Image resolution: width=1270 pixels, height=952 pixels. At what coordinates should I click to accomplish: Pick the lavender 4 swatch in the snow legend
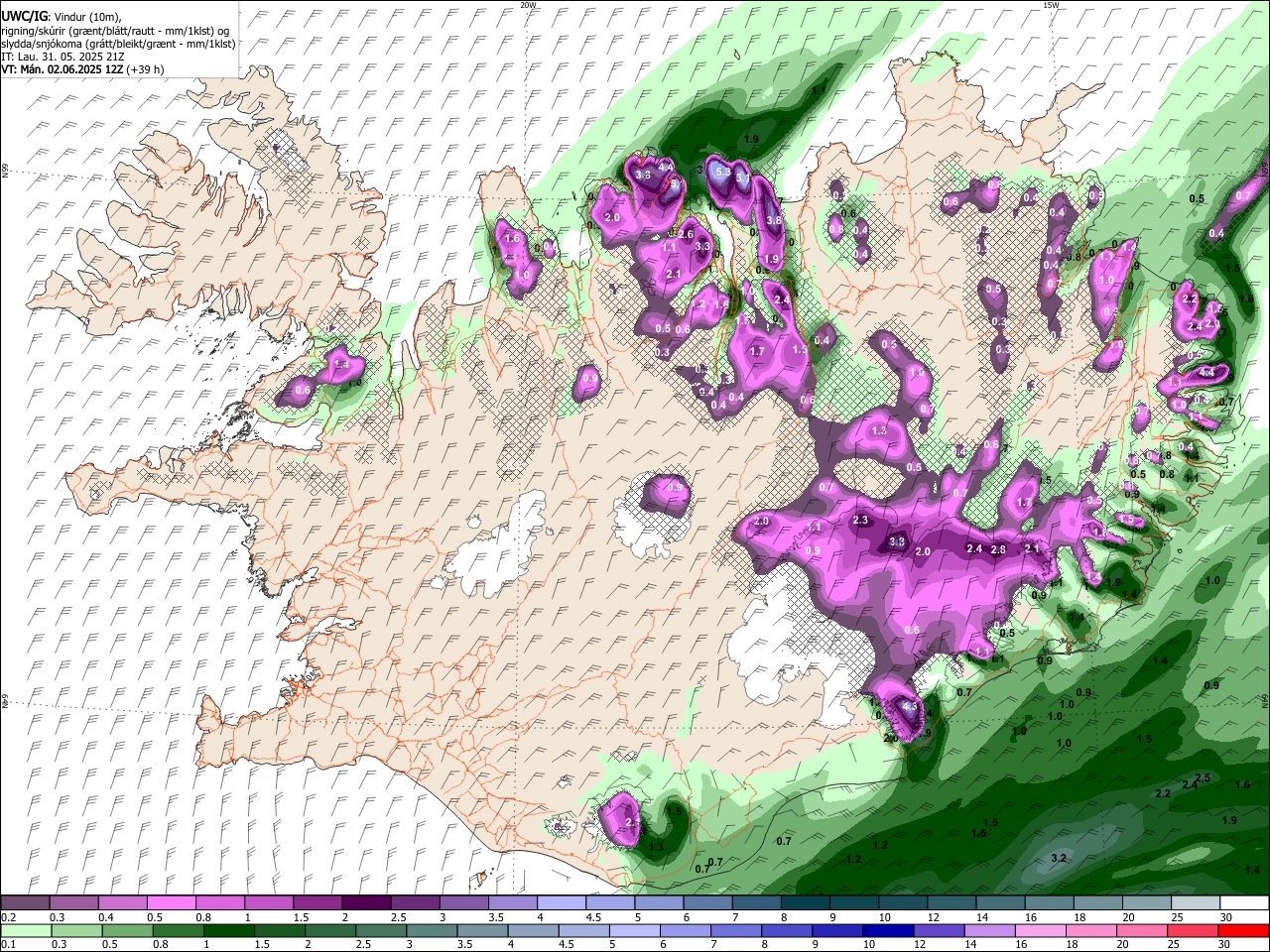tap(561, 903)
